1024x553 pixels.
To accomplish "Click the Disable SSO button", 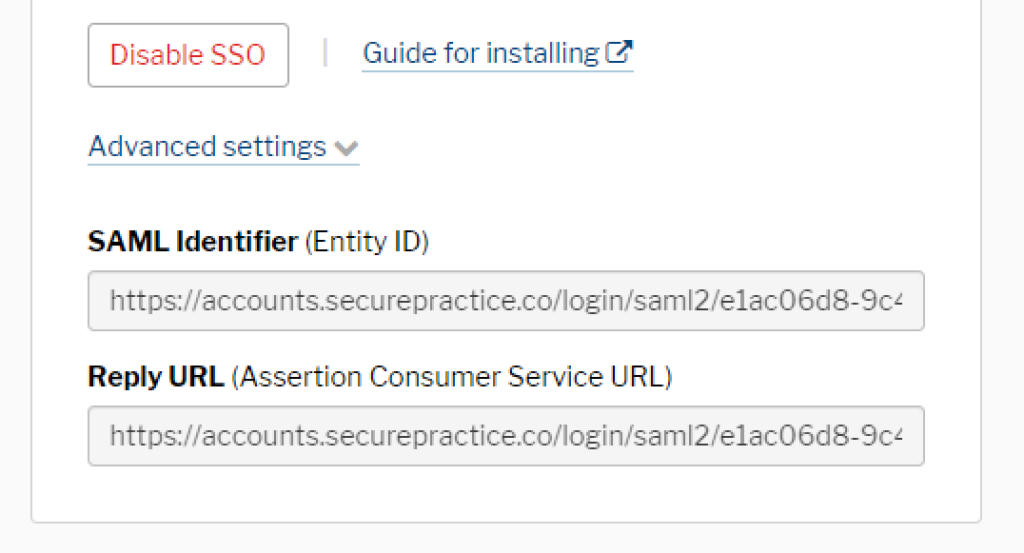I will tap(188, 55).
